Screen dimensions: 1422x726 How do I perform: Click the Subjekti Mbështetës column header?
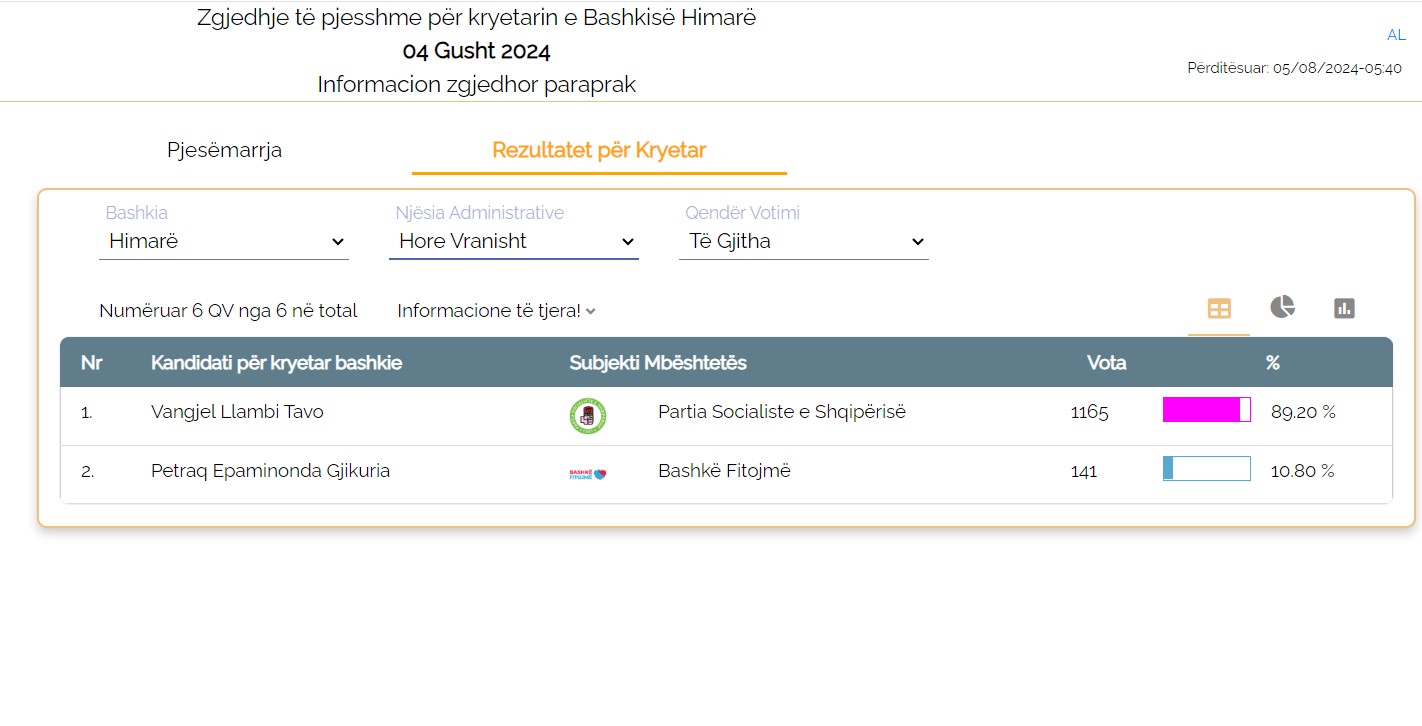pyautogui.click(x=658, y=363)
